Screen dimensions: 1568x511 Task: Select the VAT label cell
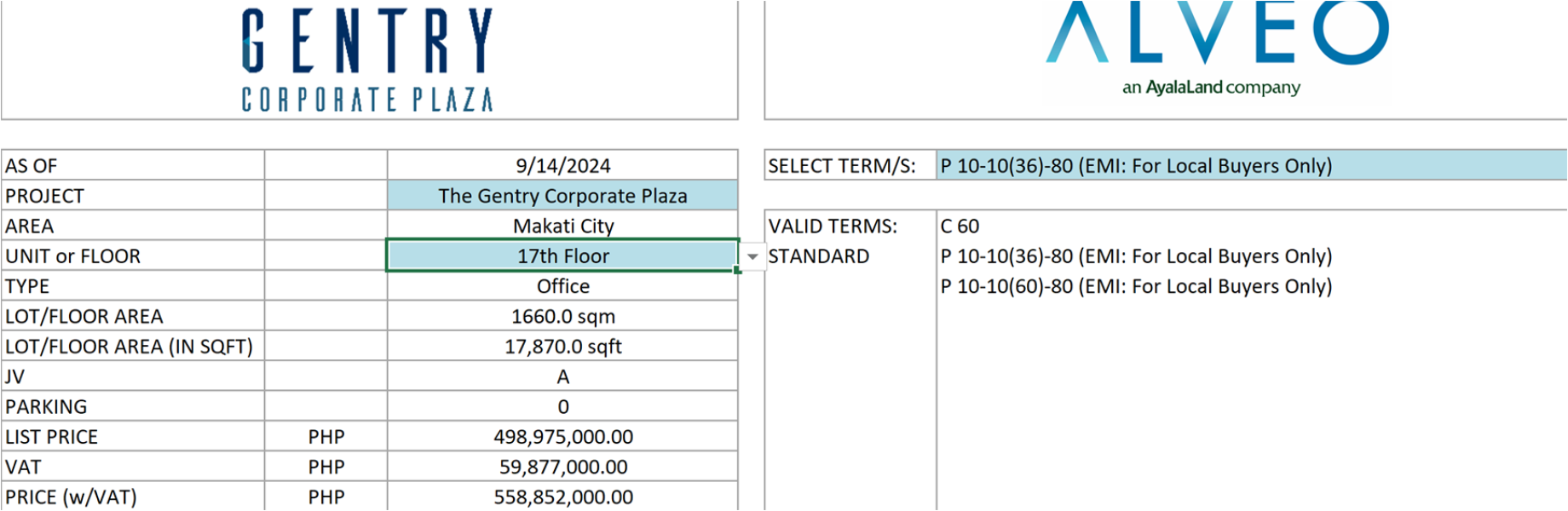pos(133,467)
